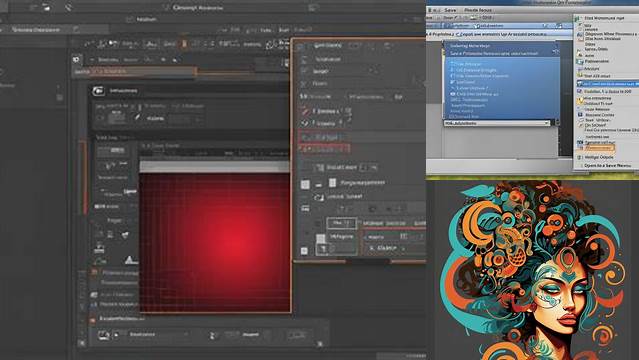Click the orange highlighted toolbar icon in the top row
This screenshot has width=639, height=360.
click(x=184, y=44)
